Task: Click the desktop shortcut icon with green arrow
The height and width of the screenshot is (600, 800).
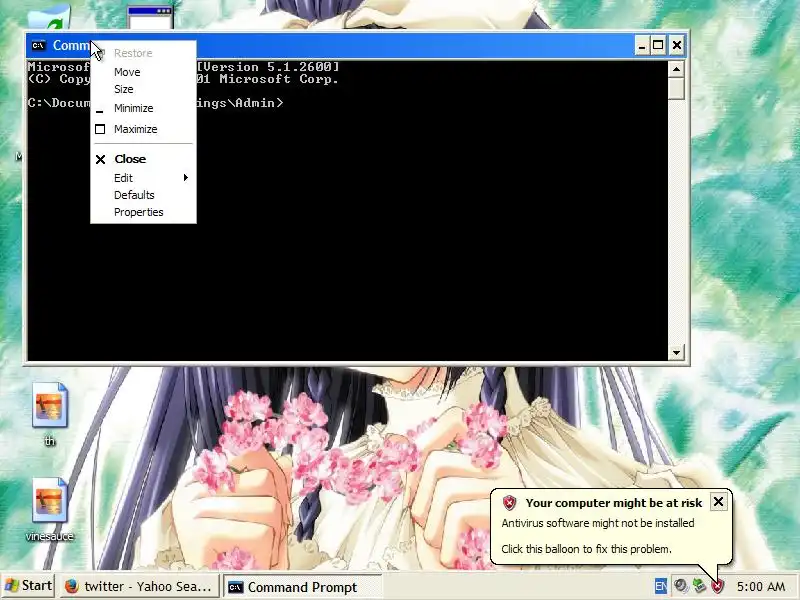Action: tap(49, 17)
